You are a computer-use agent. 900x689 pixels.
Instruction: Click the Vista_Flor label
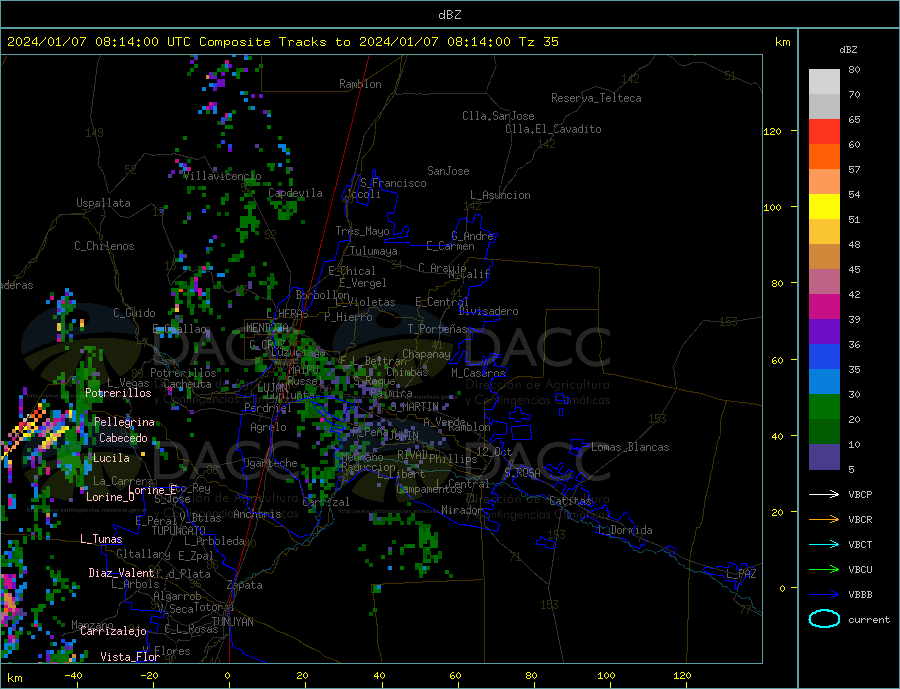tap(130, 657)
